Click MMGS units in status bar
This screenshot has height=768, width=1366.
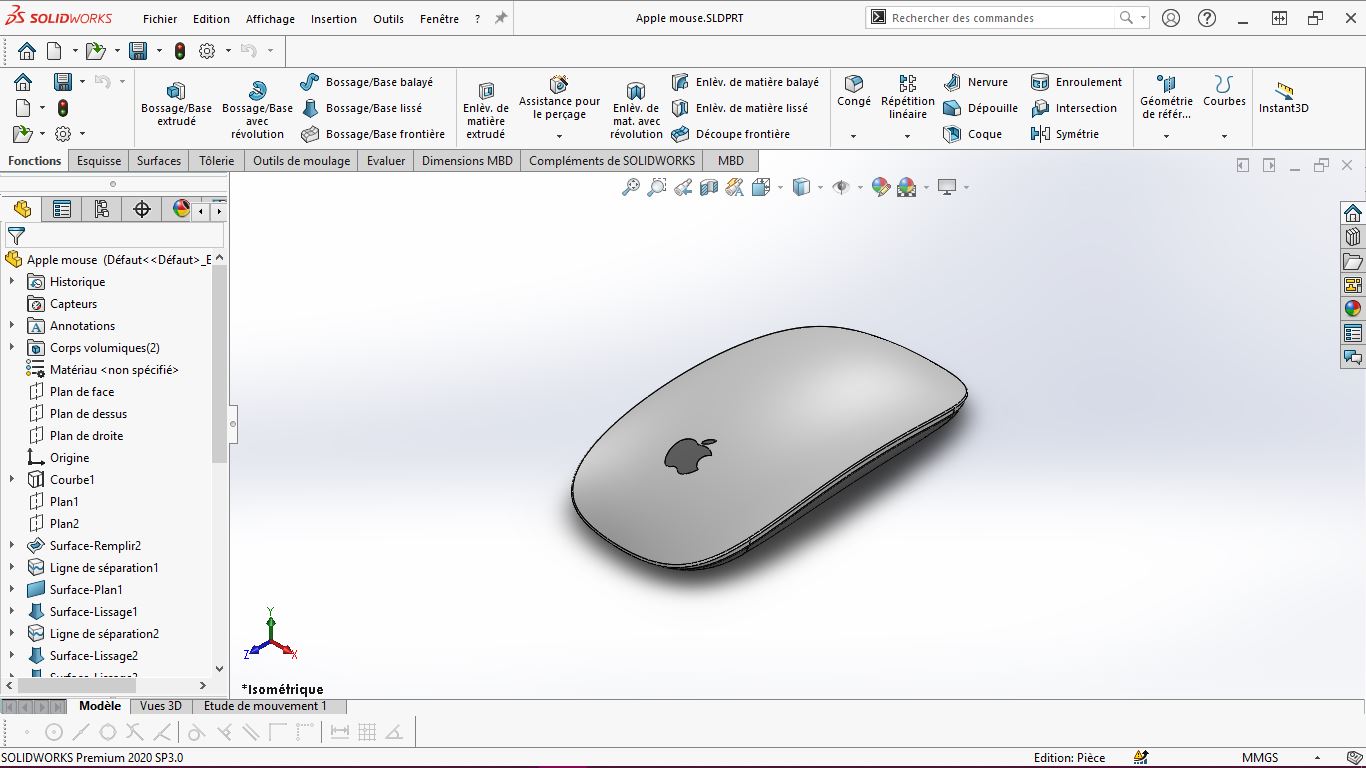(x=1260, y=758)
